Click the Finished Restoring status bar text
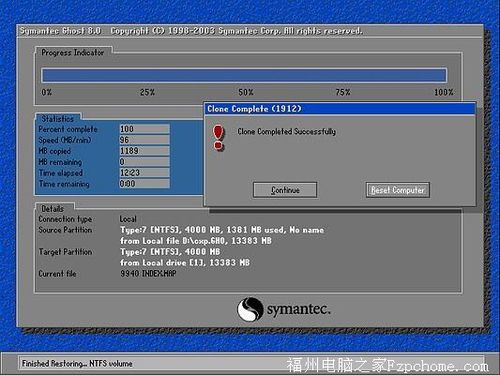This screenshot has width=500, height=375. 77,363
